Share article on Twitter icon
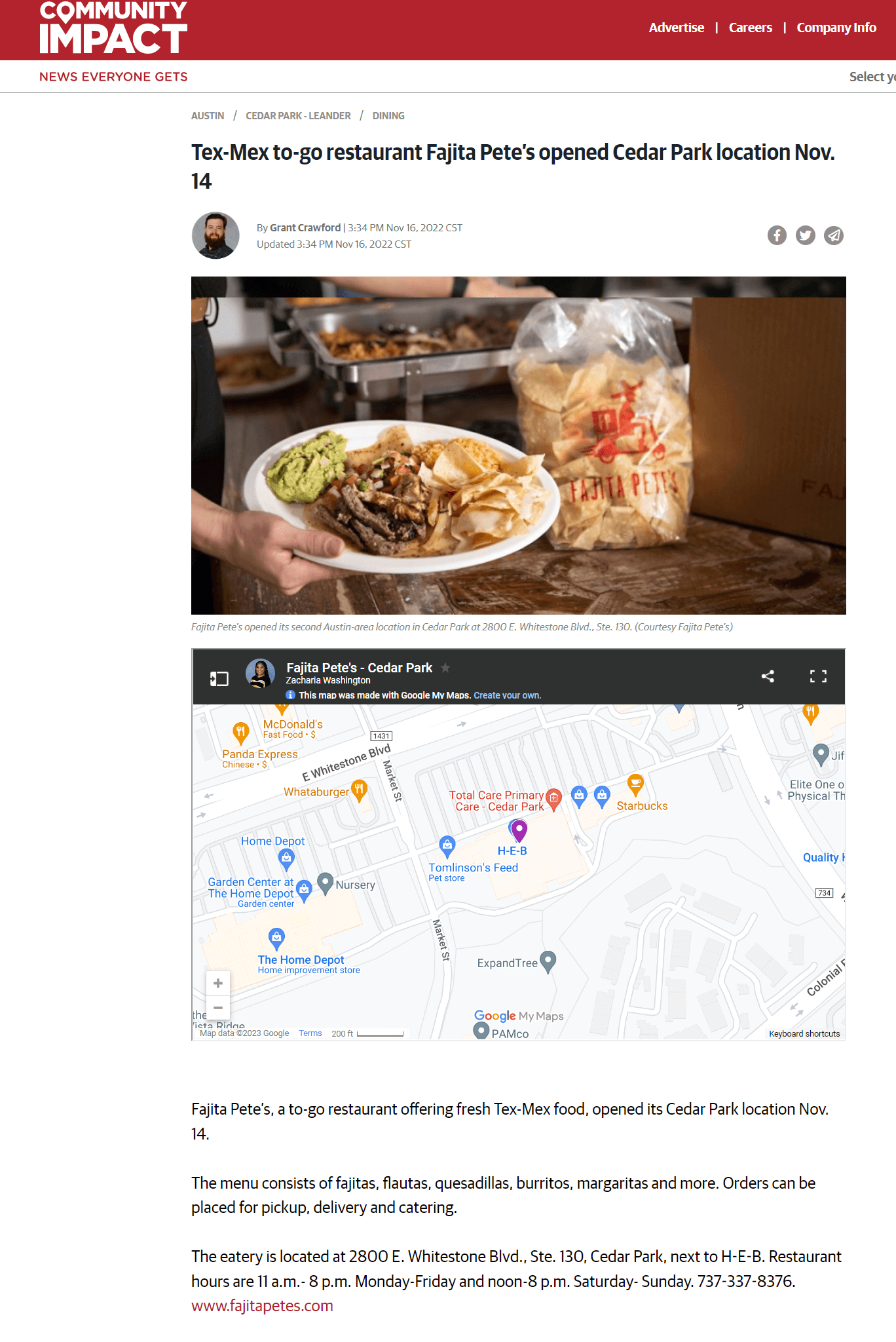Image resolution: width=896 pixels, height=1342 pixels. click(x=806, y=235)
